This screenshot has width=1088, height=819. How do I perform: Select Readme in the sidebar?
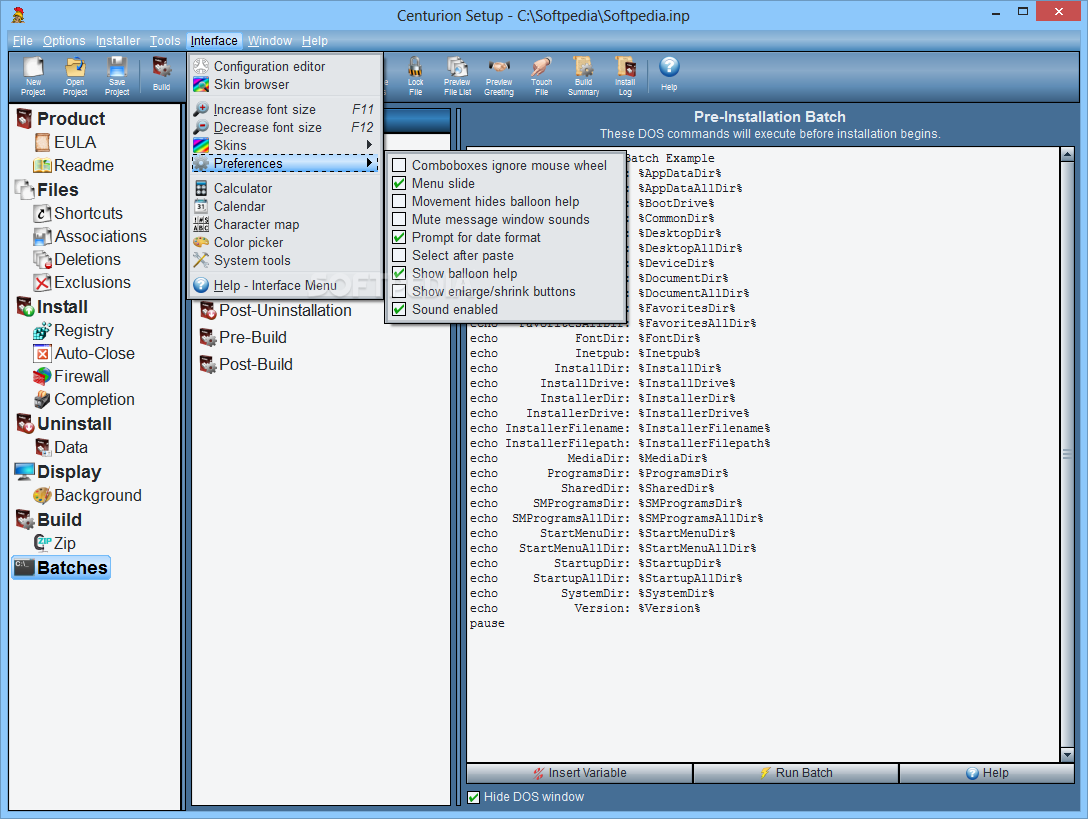74,165
